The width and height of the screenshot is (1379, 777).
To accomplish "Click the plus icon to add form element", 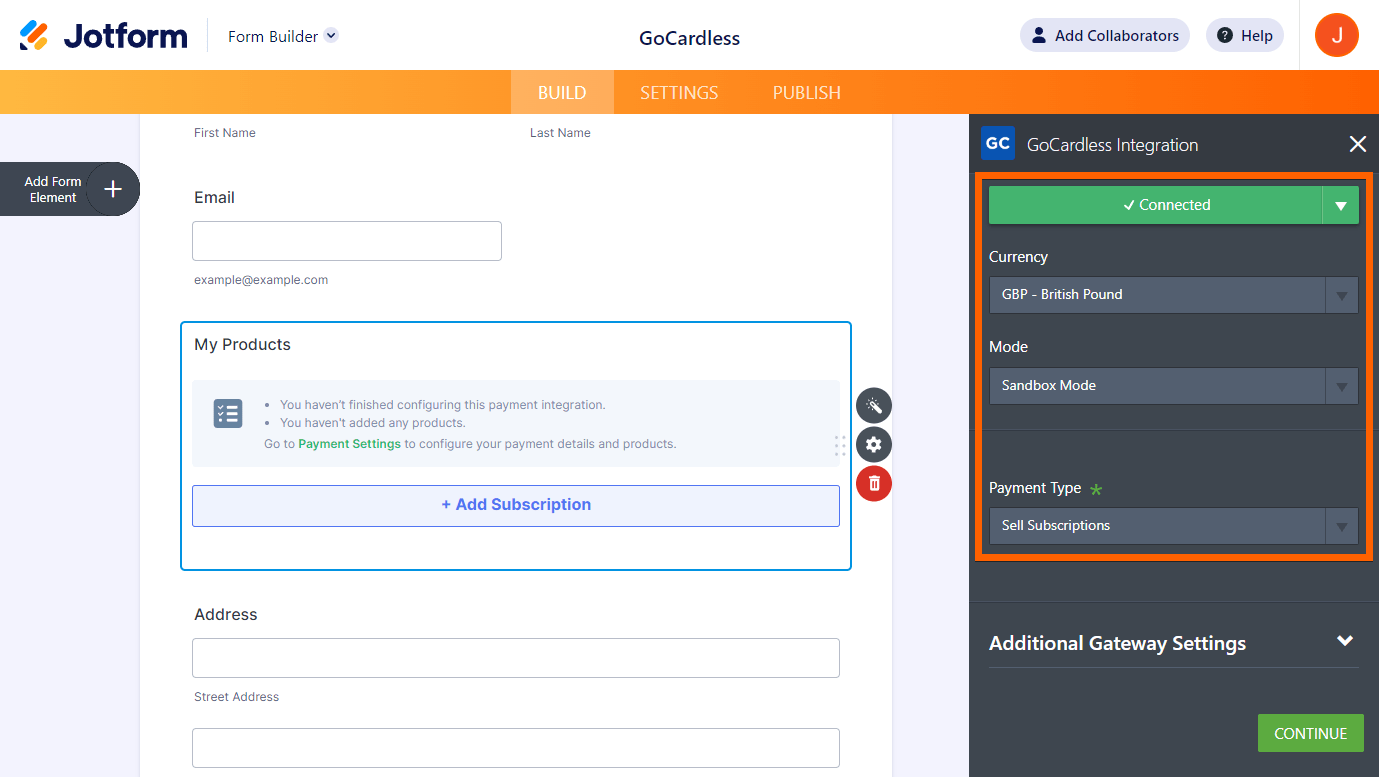I will point(113,189).
